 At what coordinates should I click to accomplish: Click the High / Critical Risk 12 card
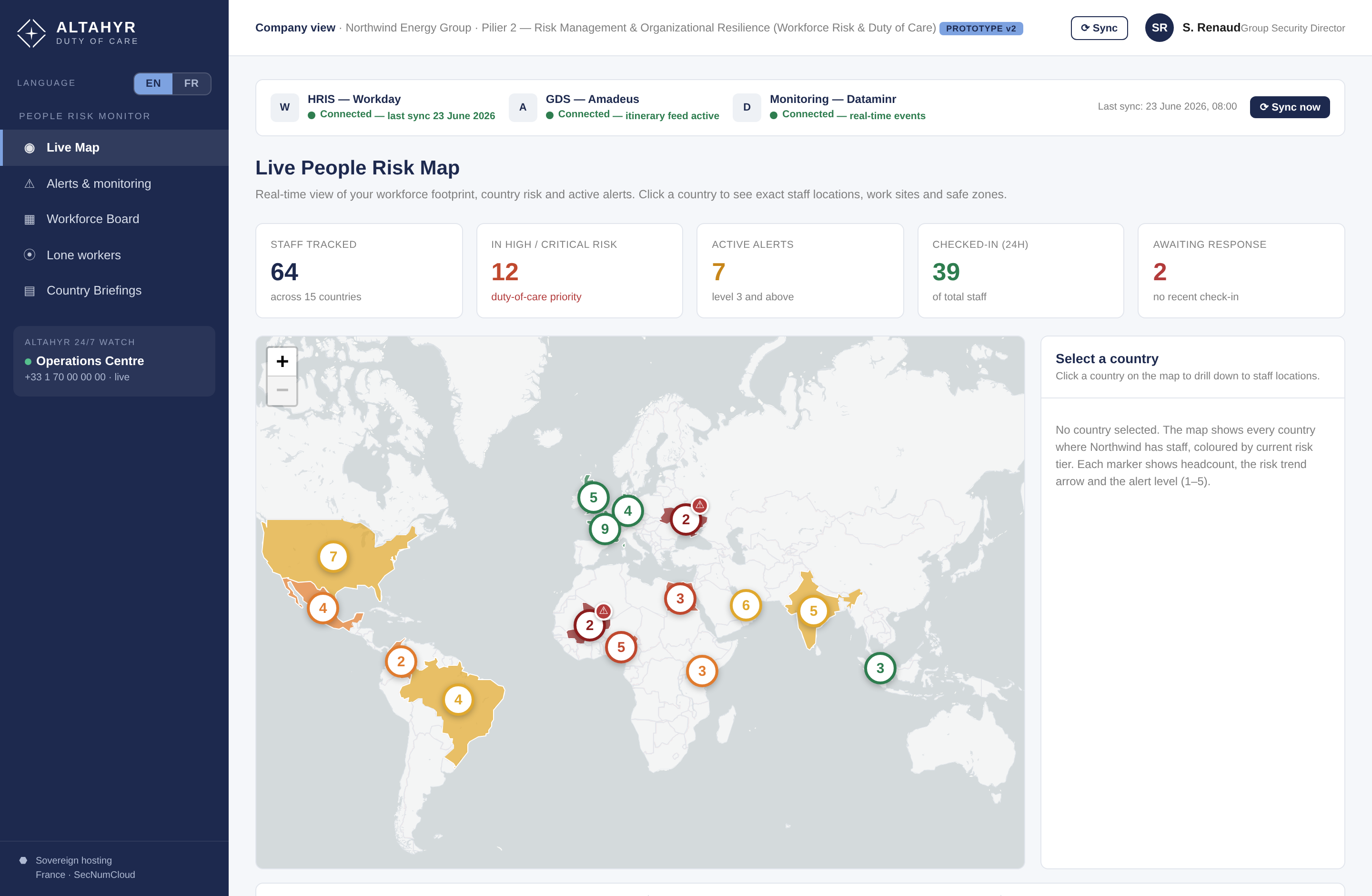[x=579, y=270]
